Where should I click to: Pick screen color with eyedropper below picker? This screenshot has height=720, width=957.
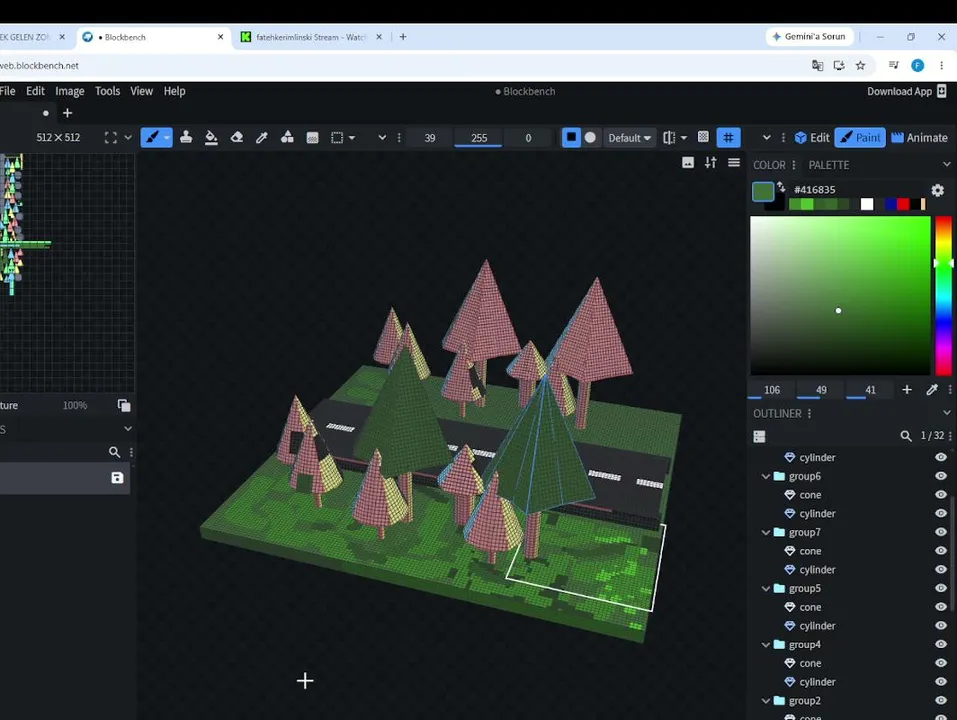(931, 389)
